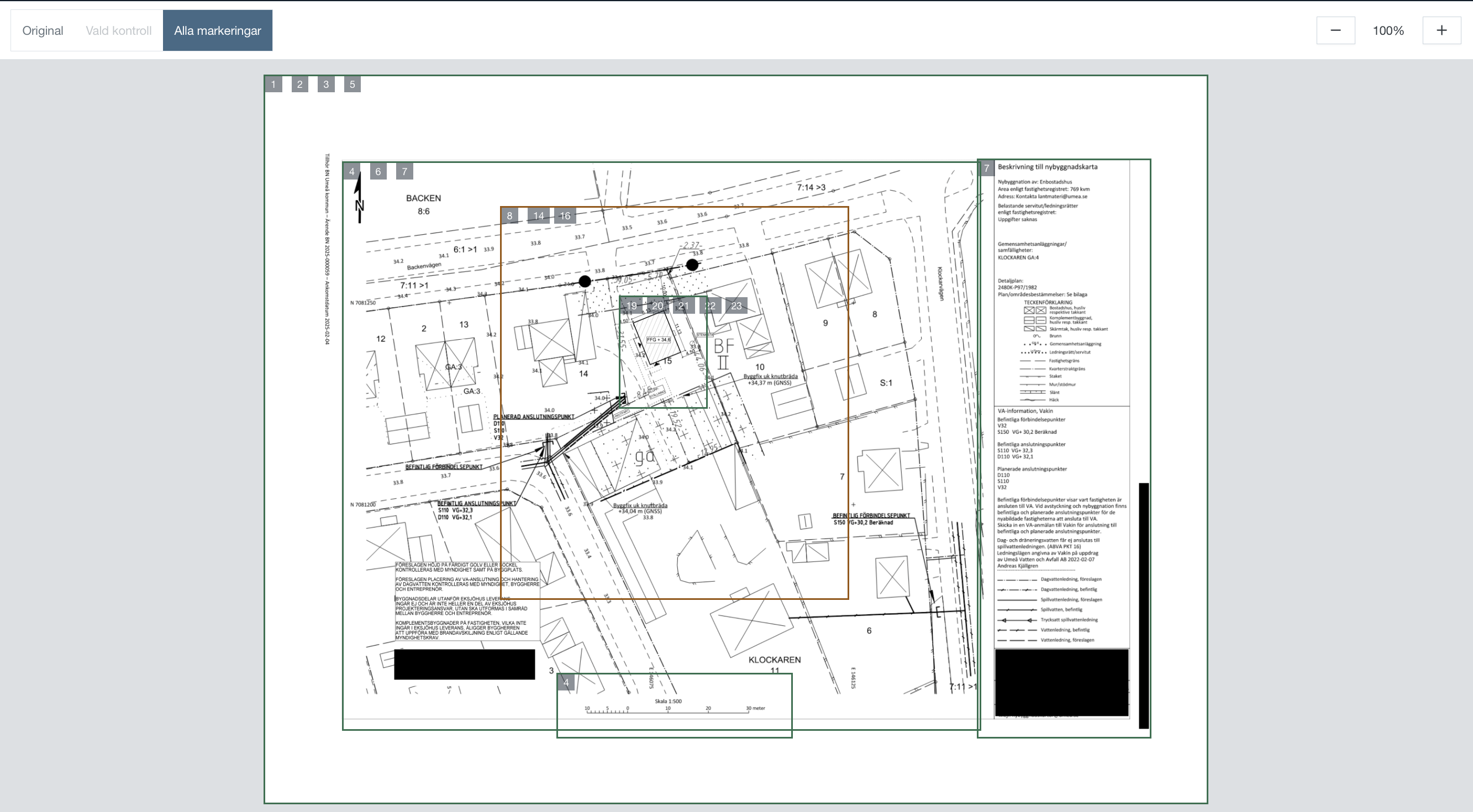The height and width of the screenshot is (812, 1473).
Task: Click the 'Klockarvägen' street name
Action: [x=940, y=283]
